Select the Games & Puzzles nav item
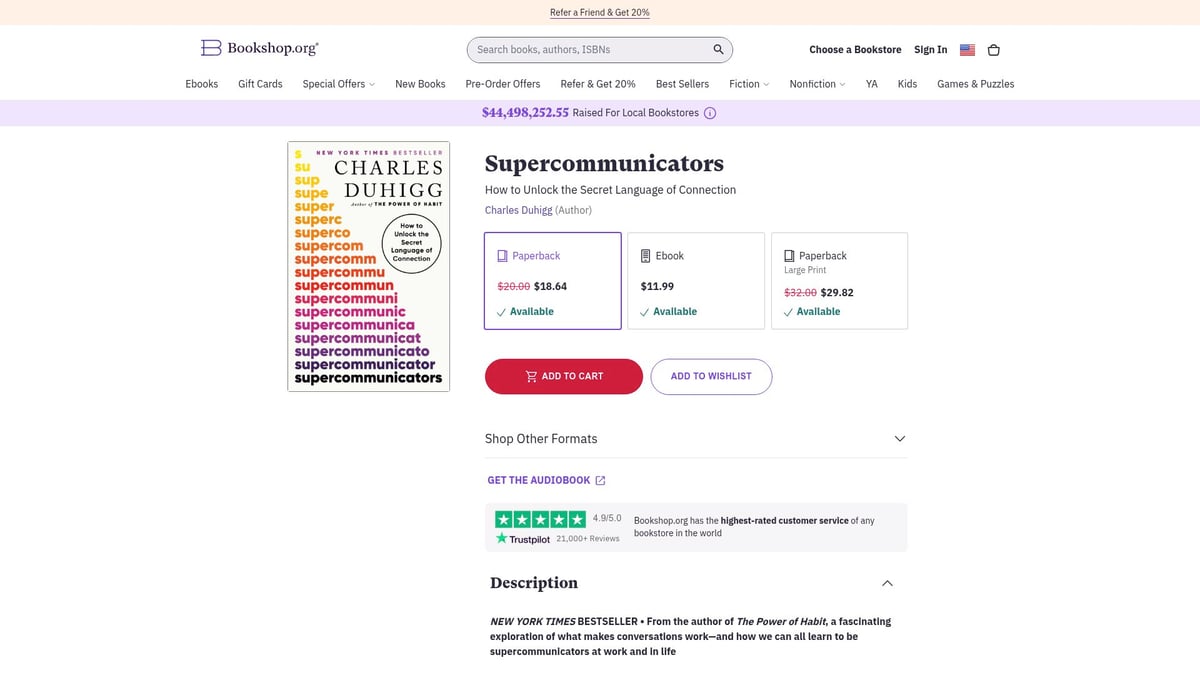 pyautogui.click(x=975, y=84)
